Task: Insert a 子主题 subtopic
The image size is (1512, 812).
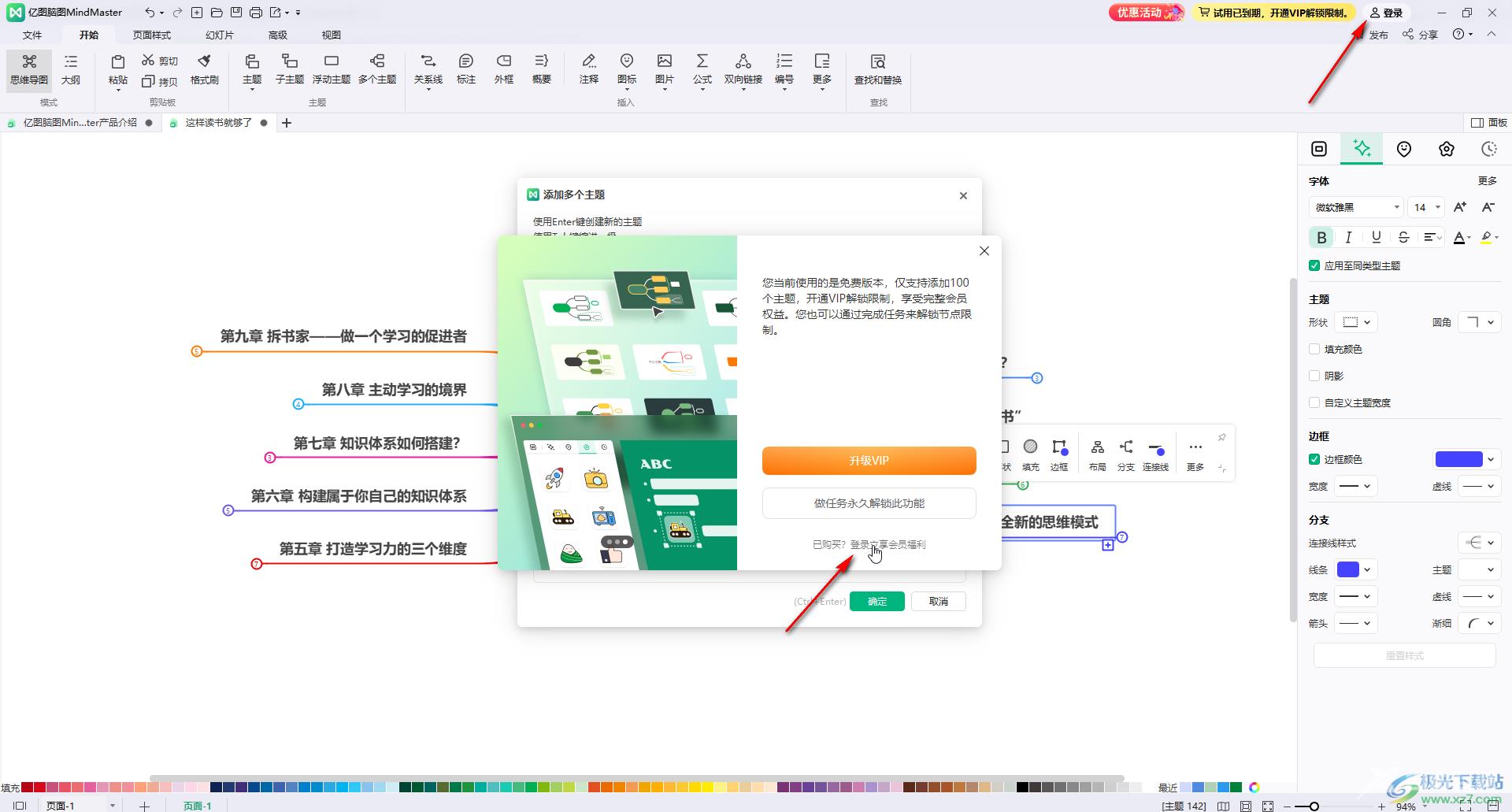Action: 290,69
